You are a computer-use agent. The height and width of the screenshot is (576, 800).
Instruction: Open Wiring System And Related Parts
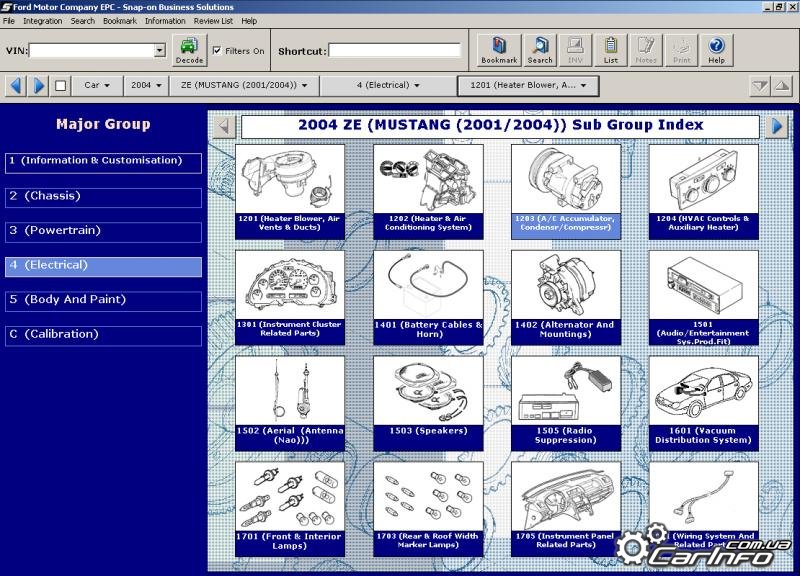pyautogui.click(x=704, y=509)
